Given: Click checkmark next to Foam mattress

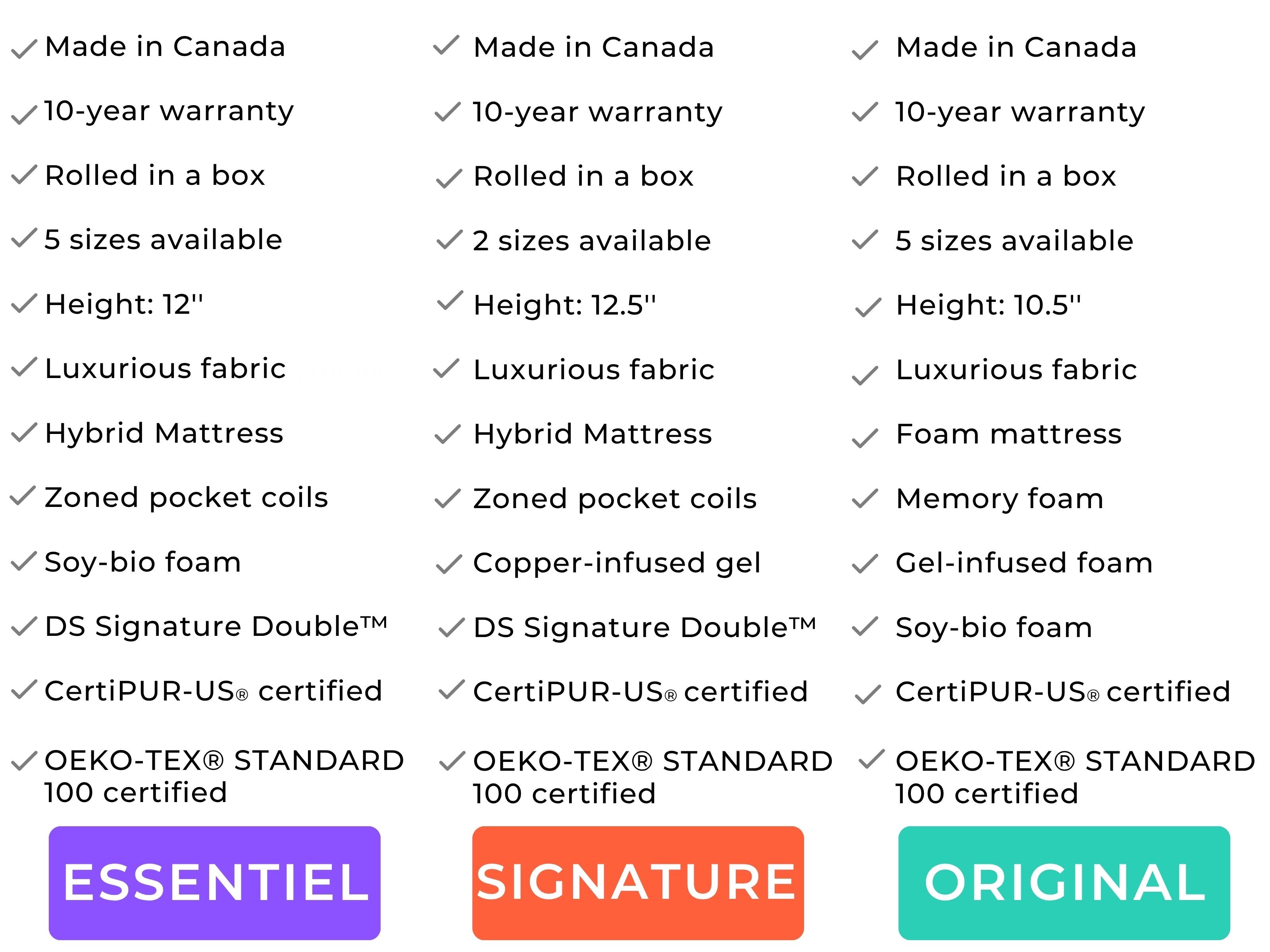Looking at the screenshot, I should click(865, 438).
